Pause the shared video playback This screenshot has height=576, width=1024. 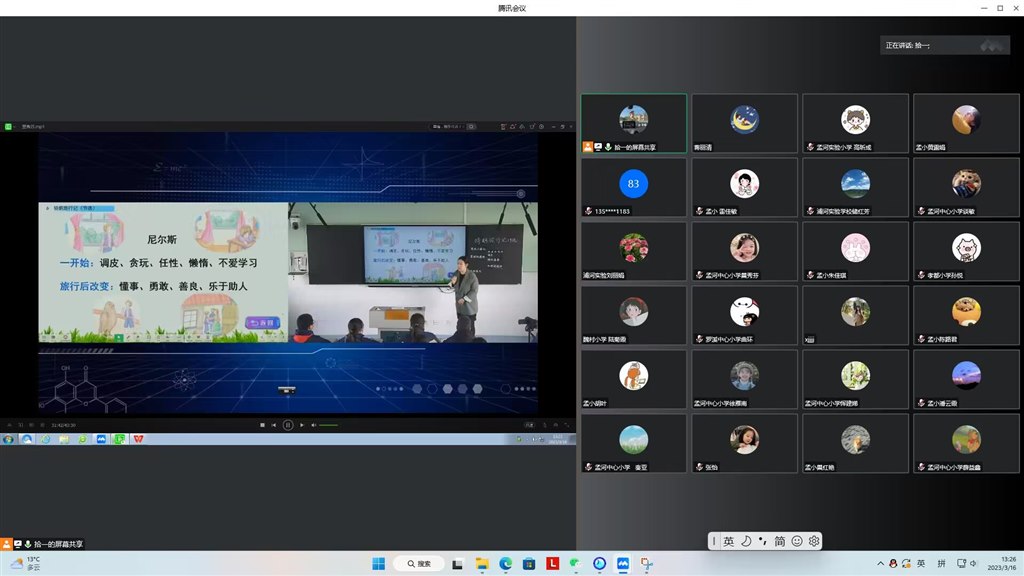(x=288, y=425)
